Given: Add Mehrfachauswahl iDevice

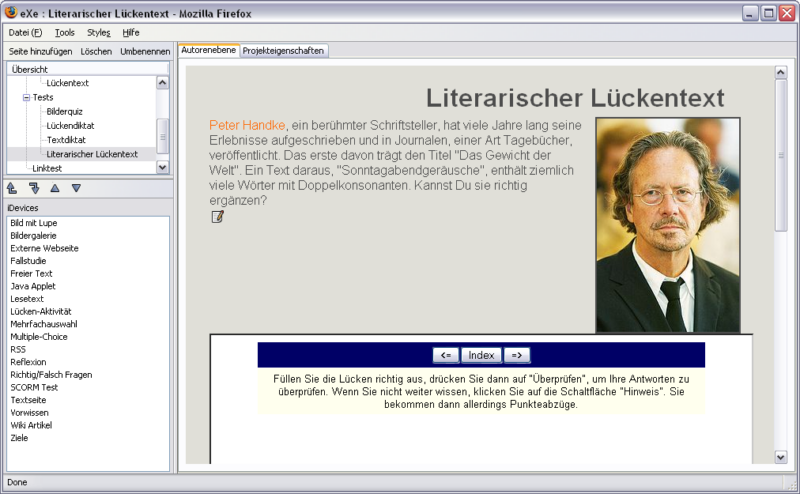Looking at the screenshot, I should [44, 324].
